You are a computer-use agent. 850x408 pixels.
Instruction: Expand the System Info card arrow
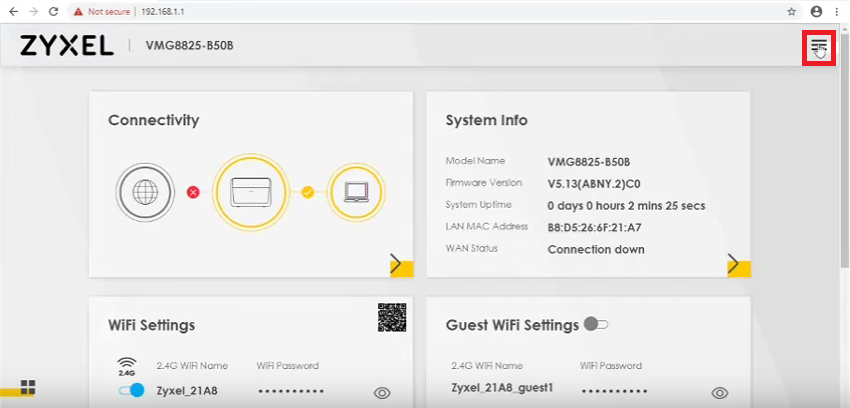click(739, 264)
